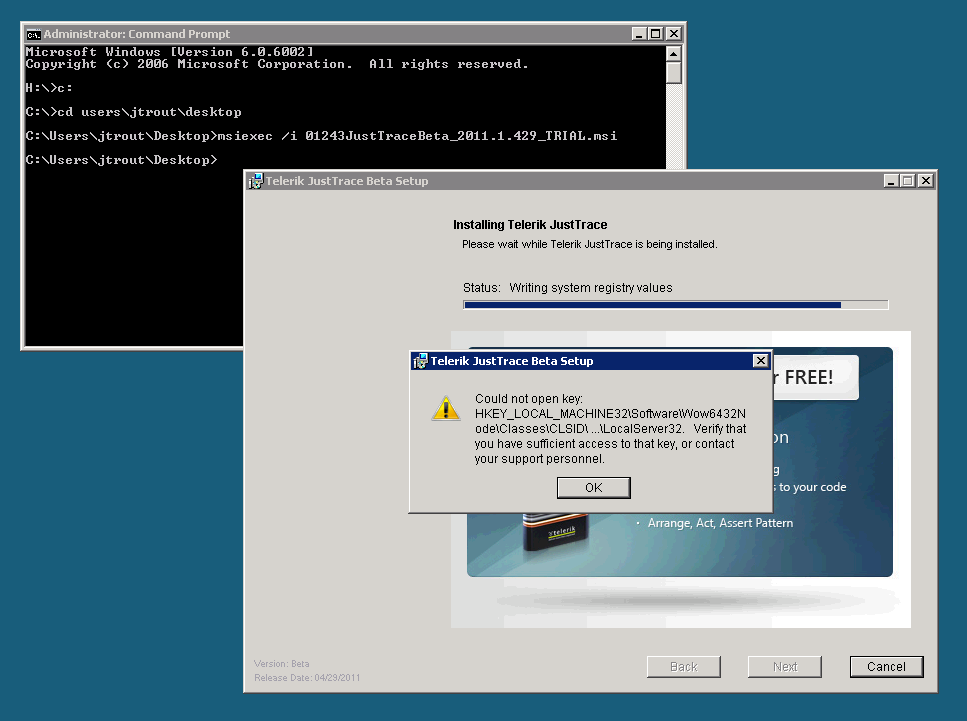Click the warning icon in error dialog
967x721 pixels.
coord(446,408)
